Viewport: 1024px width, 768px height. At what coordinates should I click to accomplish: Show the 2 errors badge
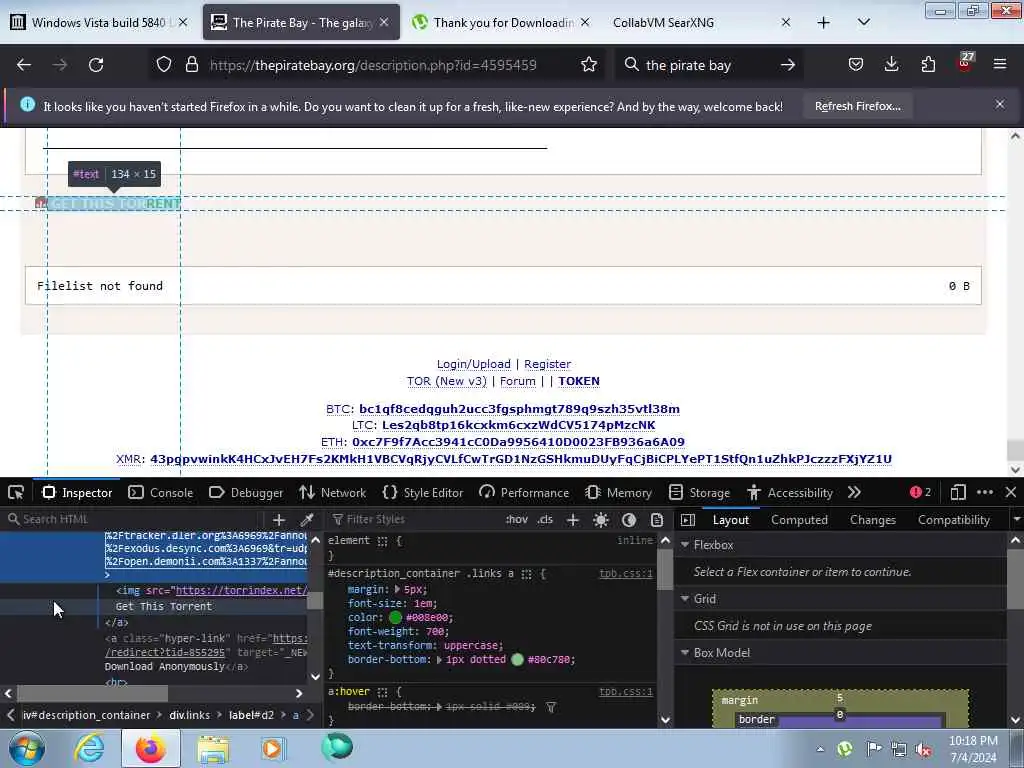click(920, 492)
